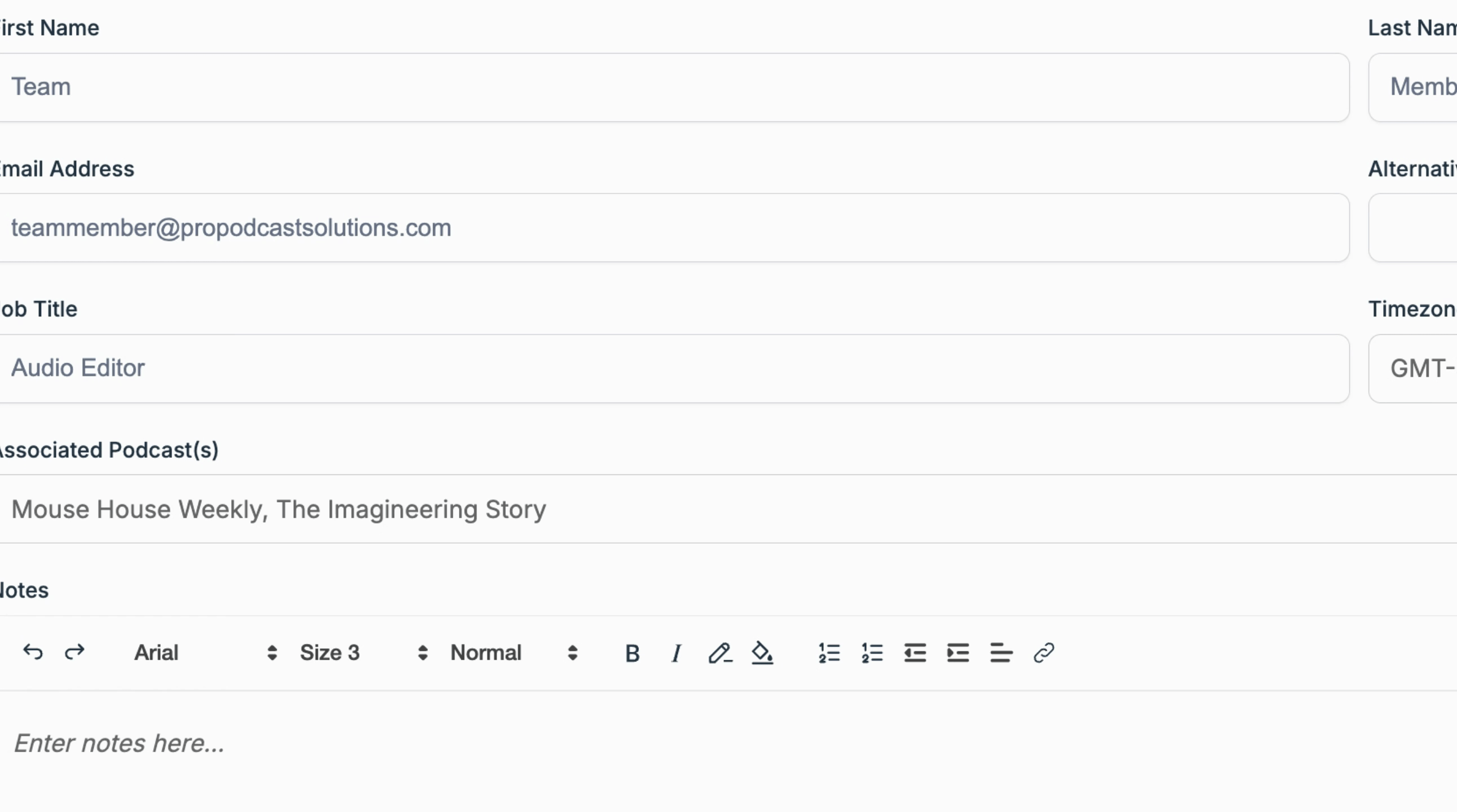Screen dimensions: 1457x812
Task: Open the background fill bucket tool
Action: pos(762,653)
